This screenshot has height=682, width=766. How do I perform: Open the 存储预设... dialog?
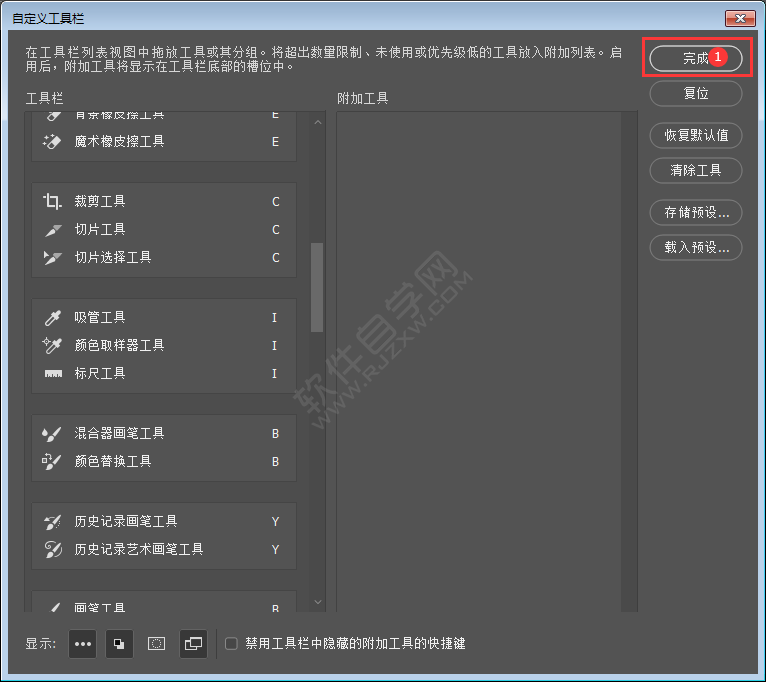pyautogui.click(x=695, y=213)
